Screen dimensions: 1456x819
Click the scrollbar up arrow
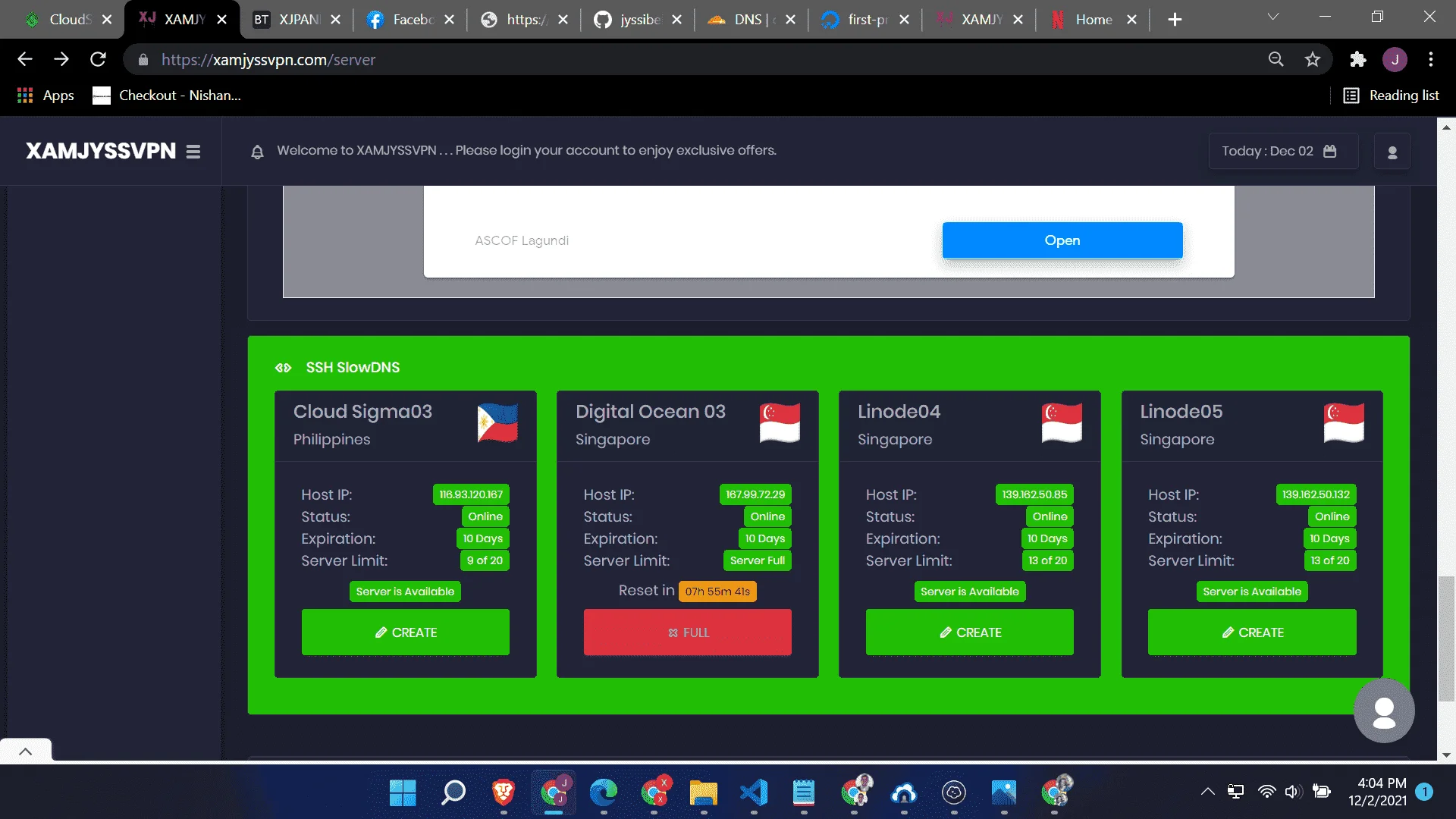tap(1446, 127)
